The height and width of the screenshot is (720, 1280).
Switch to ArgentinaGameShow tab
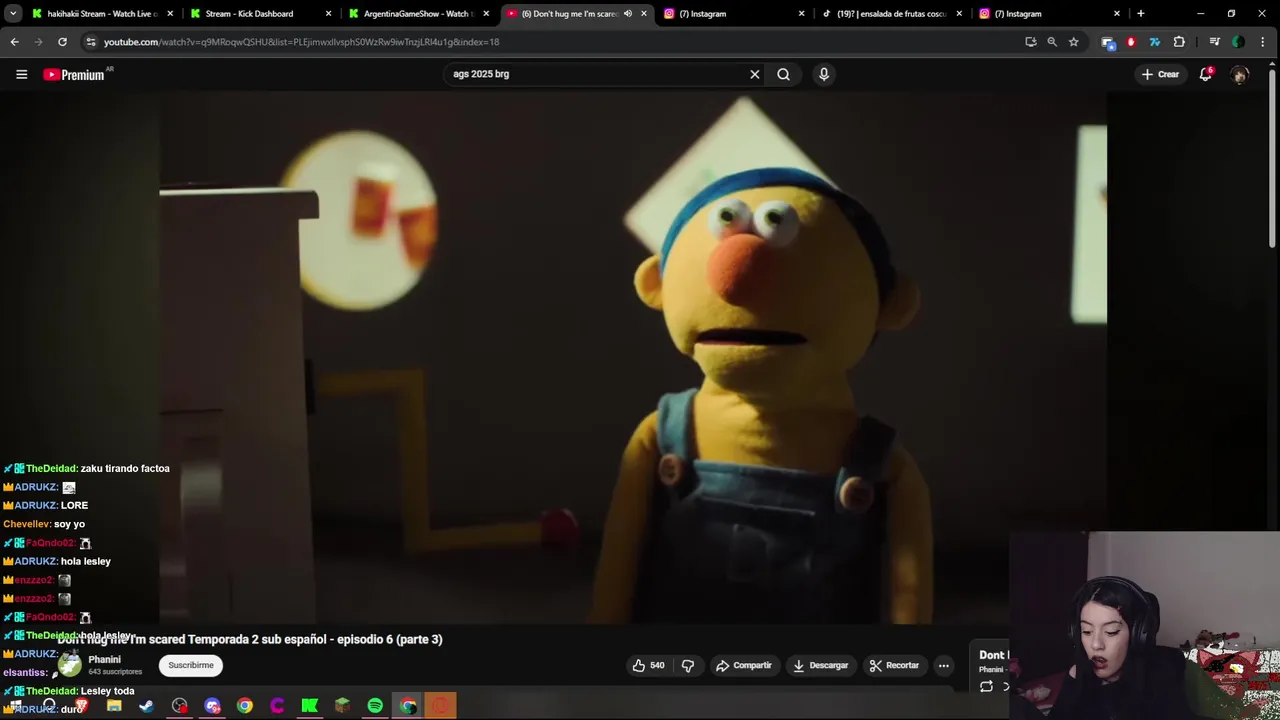418,14
